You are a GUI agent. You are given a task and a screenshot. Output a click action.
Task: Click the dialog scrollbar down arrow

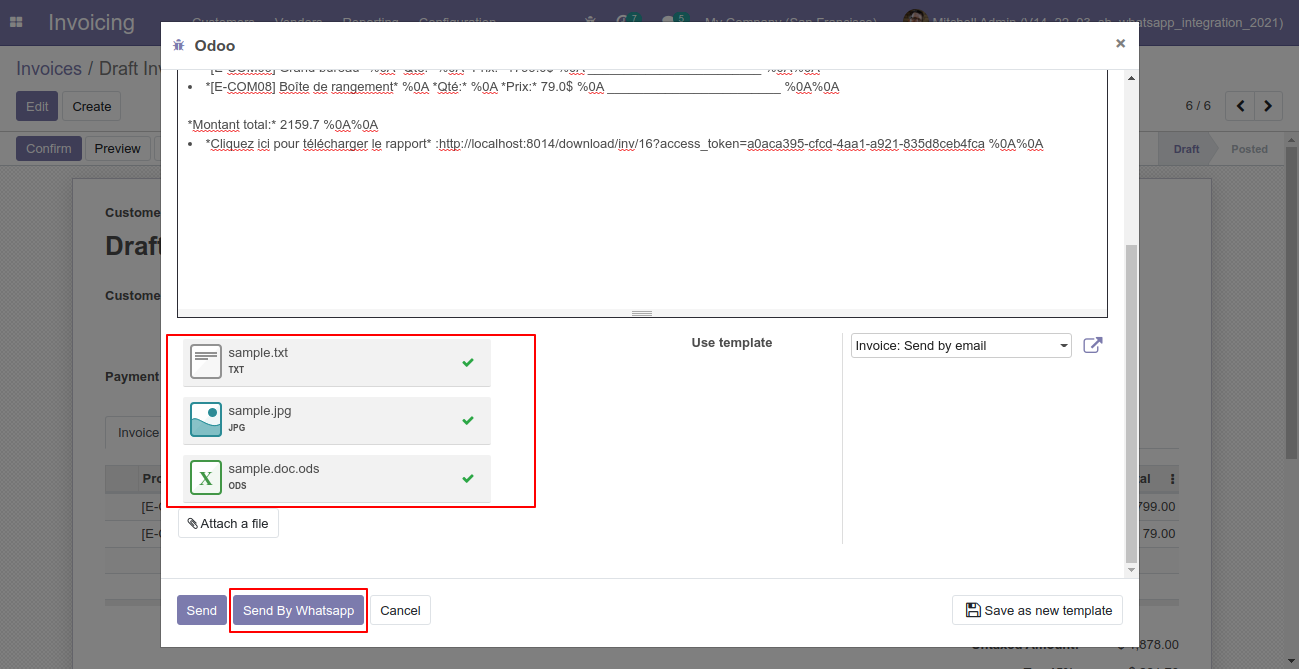coord(1131,570)
